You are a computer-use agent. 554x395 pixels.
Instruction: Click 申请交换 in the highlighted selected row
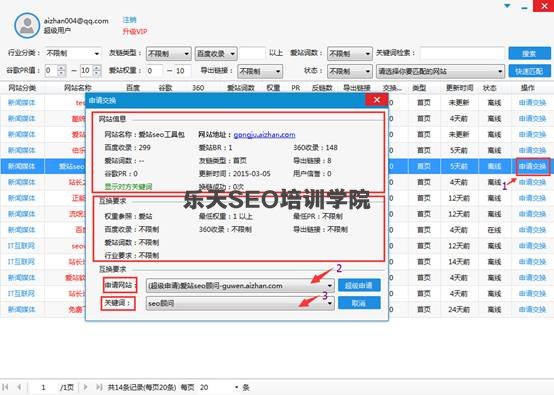coord(532,166)
